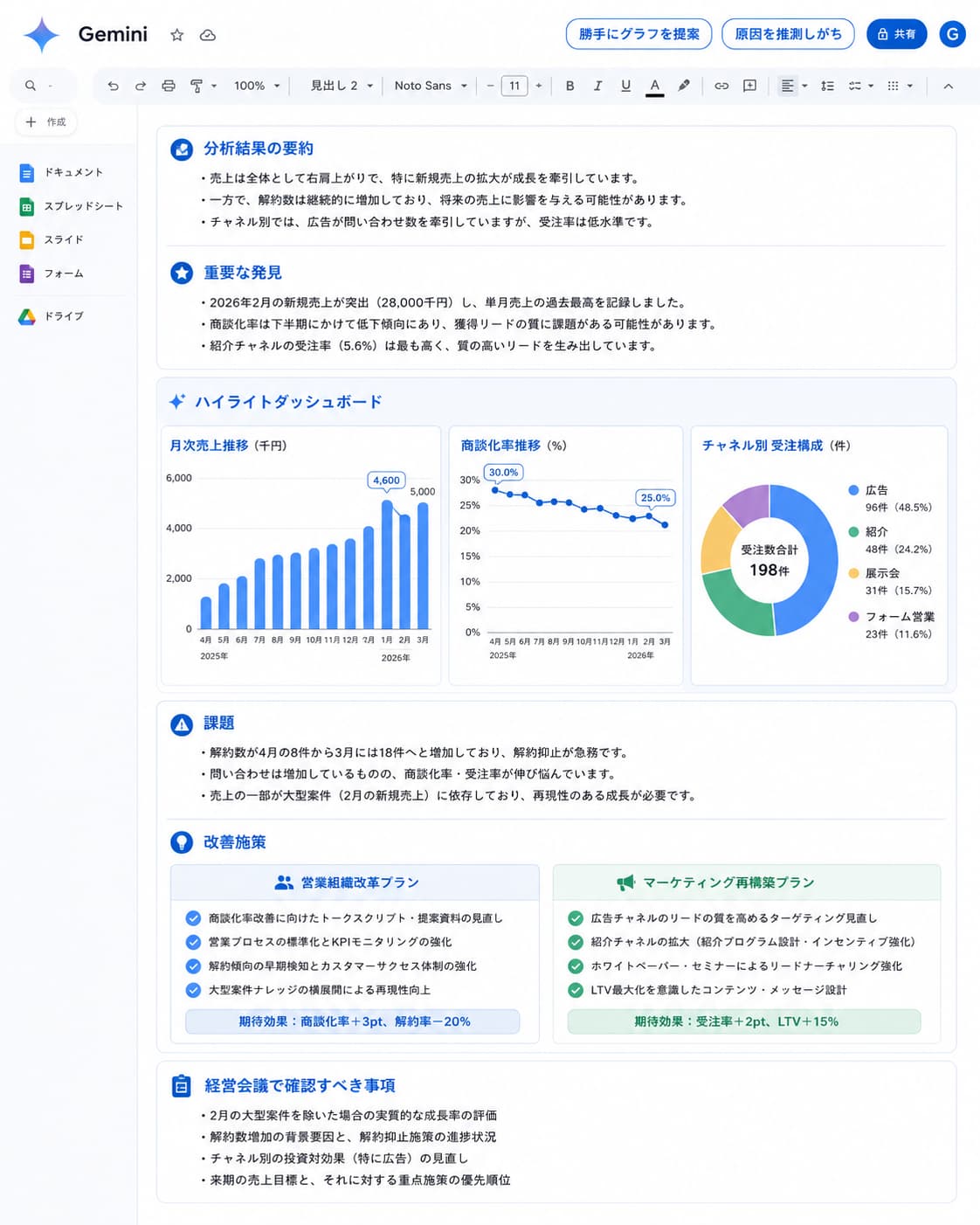Increase the font size
This screenshot has height=1225, width=980.
(539, 86)
